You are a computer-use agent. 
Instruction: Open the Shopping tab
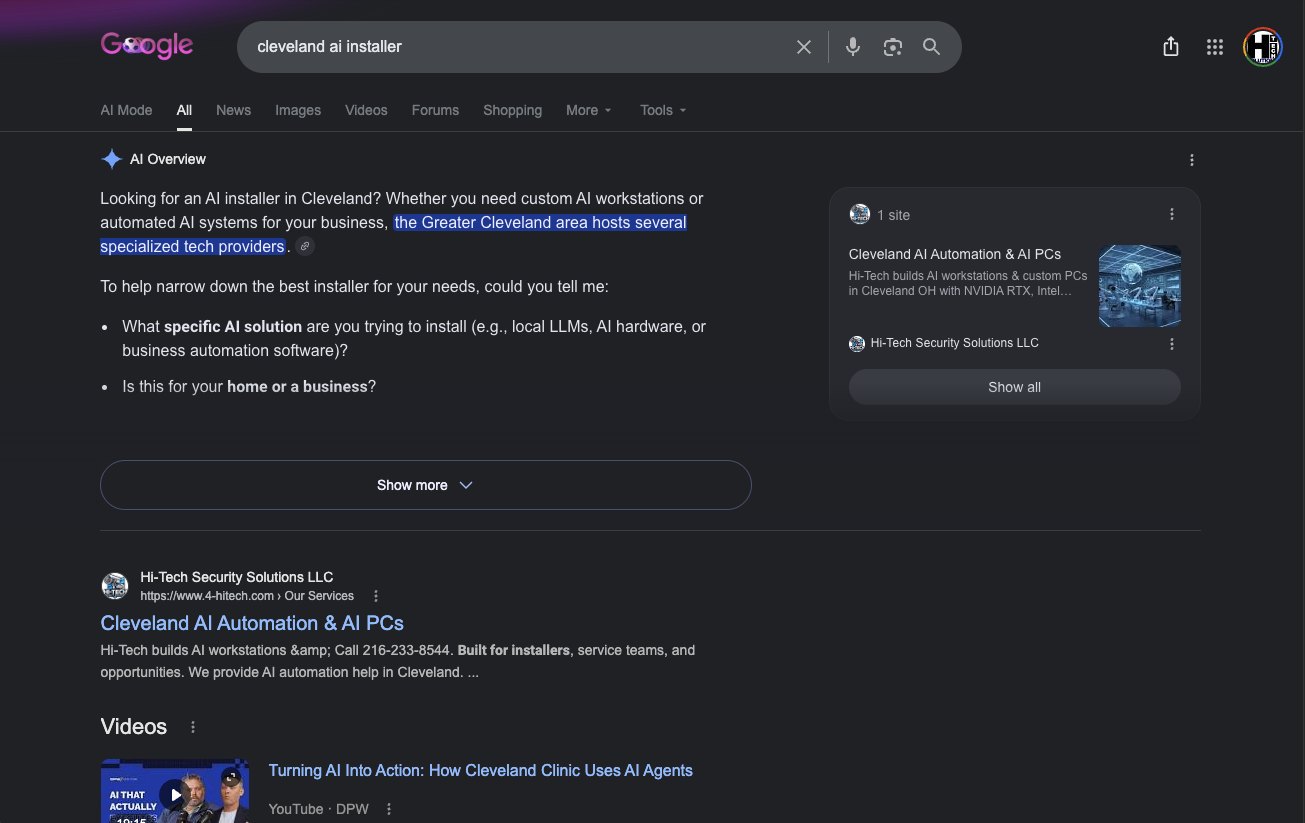(512, 110)
